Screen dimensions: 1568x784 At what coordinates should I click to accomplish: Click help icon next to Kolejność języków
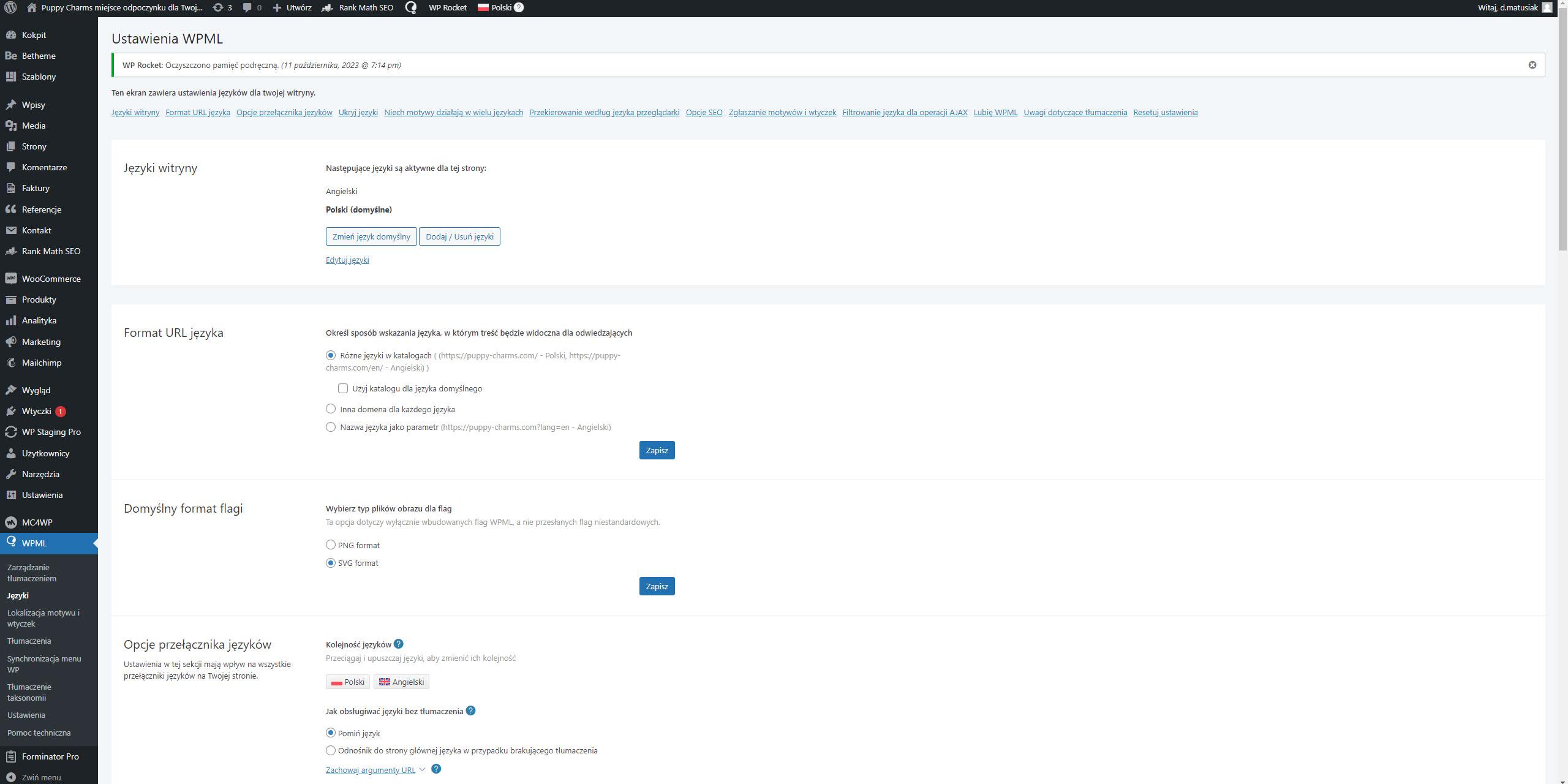point(399,644)
